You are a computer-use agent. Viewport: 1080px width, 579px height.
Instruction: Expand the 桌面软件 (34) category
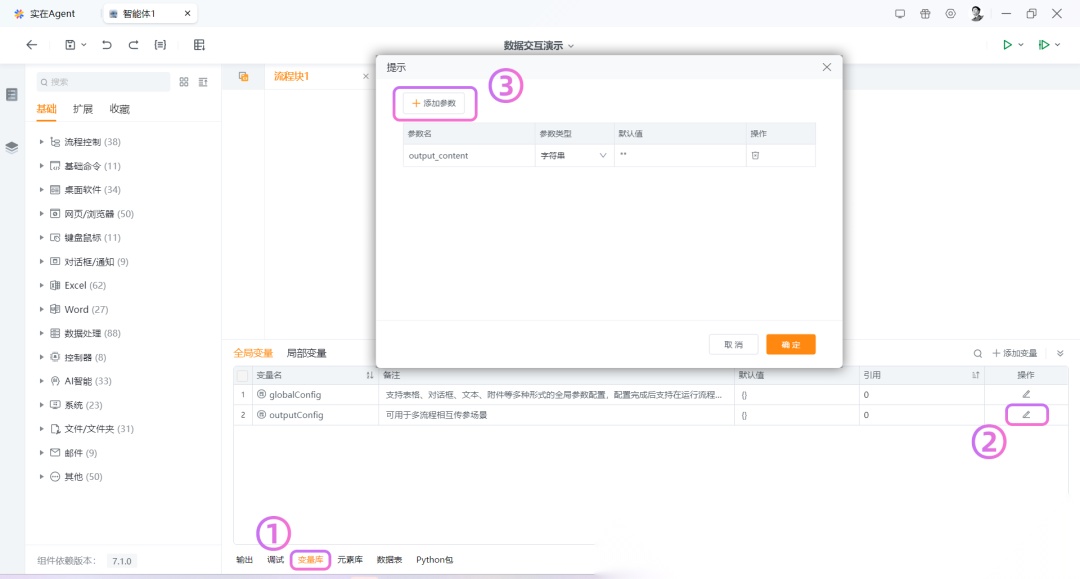41,189
